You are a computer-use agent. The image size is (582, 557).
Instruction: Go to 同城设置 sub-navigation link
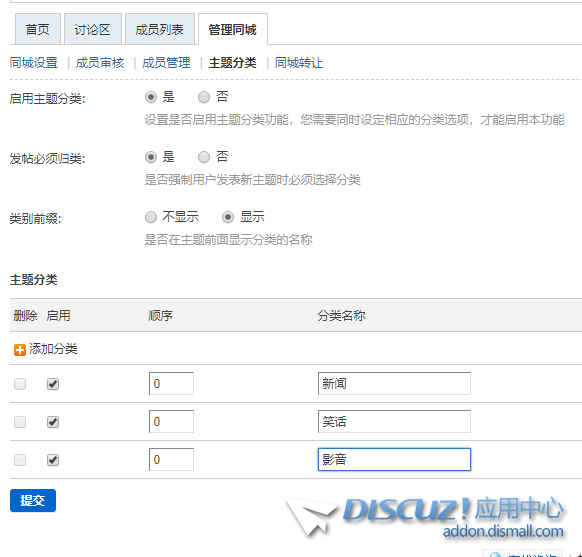[34, 63]
